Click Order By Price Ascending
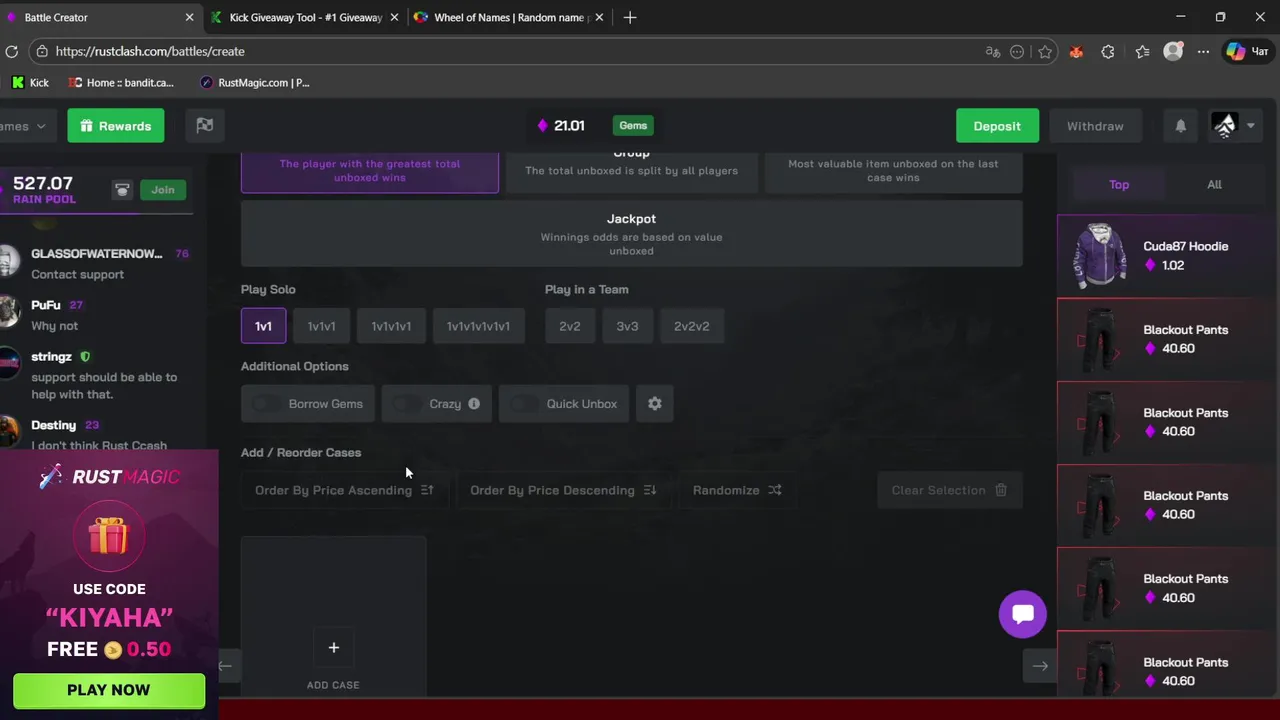 (344, 490)
